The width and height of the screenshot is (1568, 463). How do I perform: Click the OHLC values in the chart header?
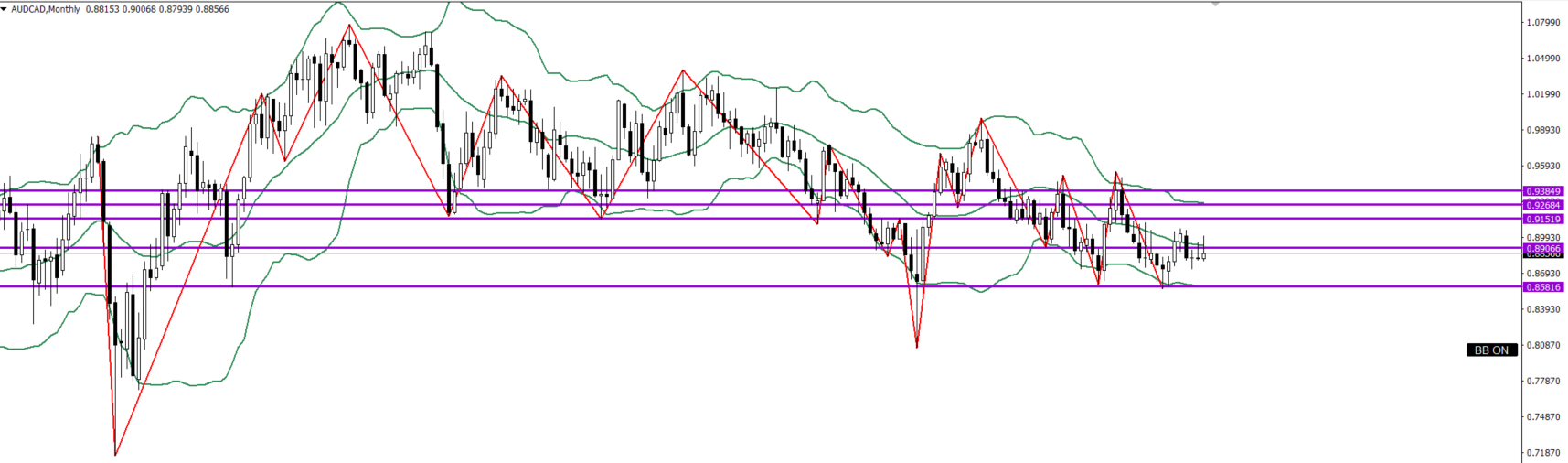[x=157, y=9]
